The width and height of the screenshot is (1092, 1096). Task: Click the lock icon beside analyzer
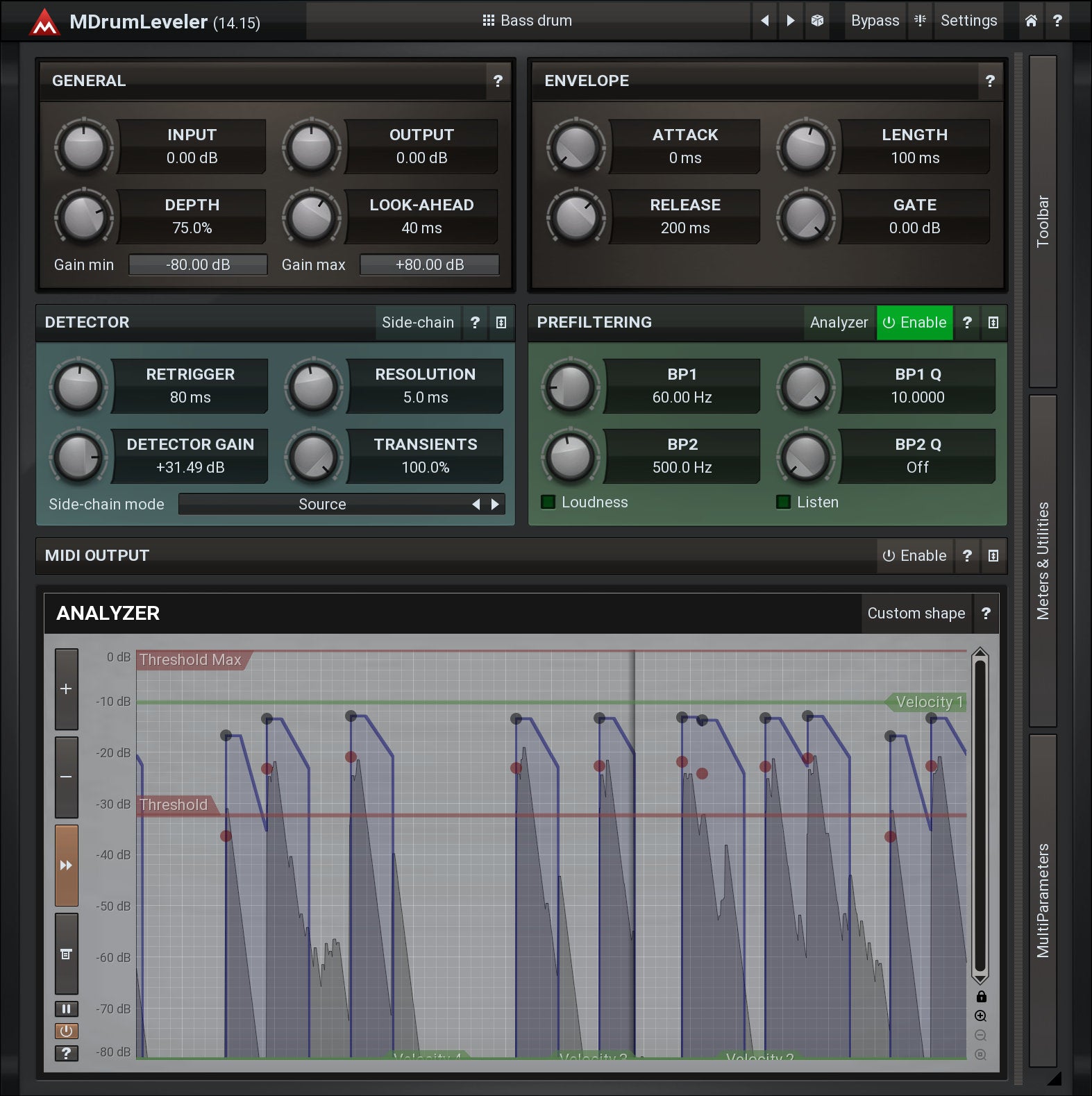981,997
